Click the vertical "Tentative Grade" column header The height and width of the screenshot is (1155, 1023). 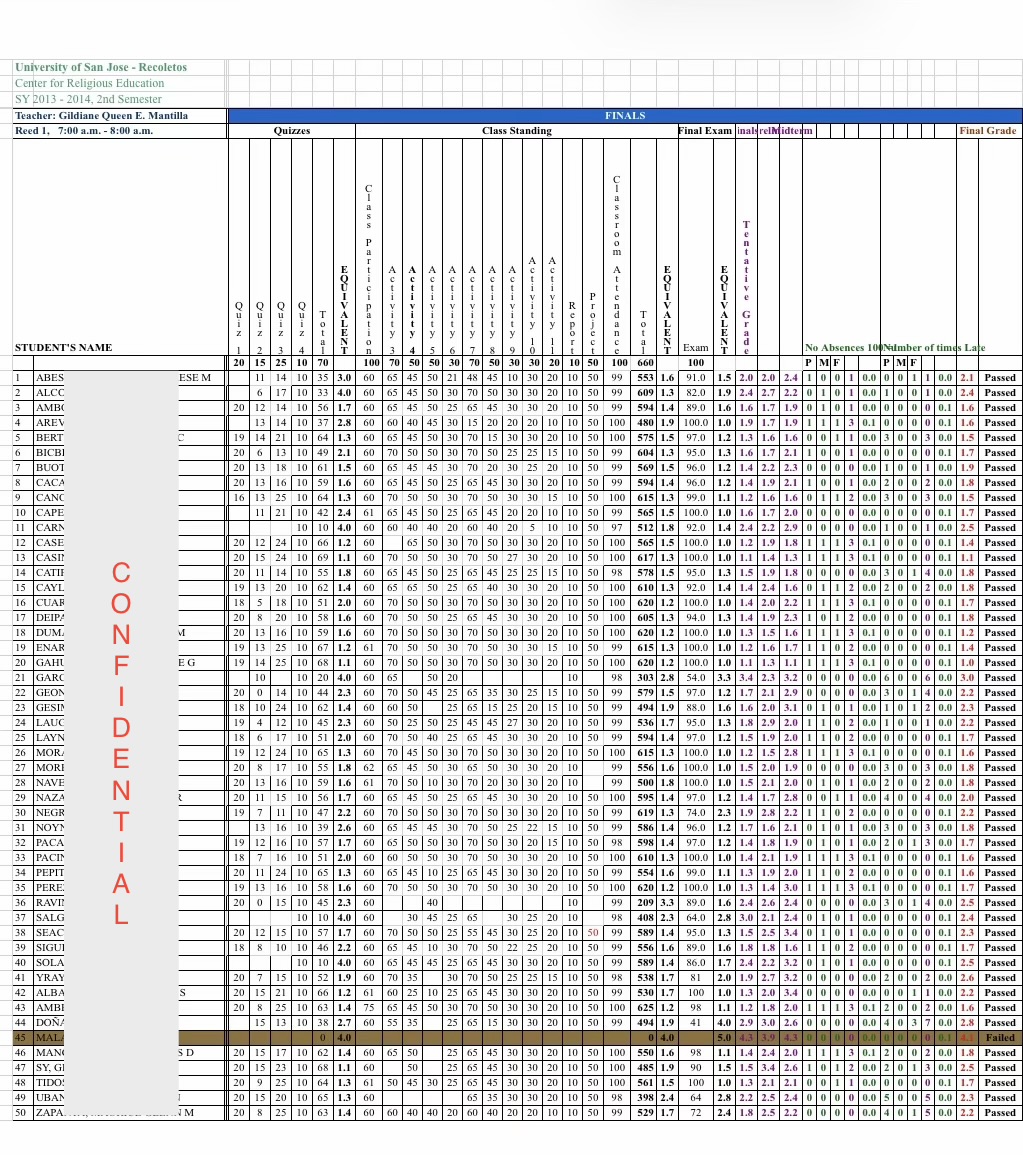coord(746,287)
